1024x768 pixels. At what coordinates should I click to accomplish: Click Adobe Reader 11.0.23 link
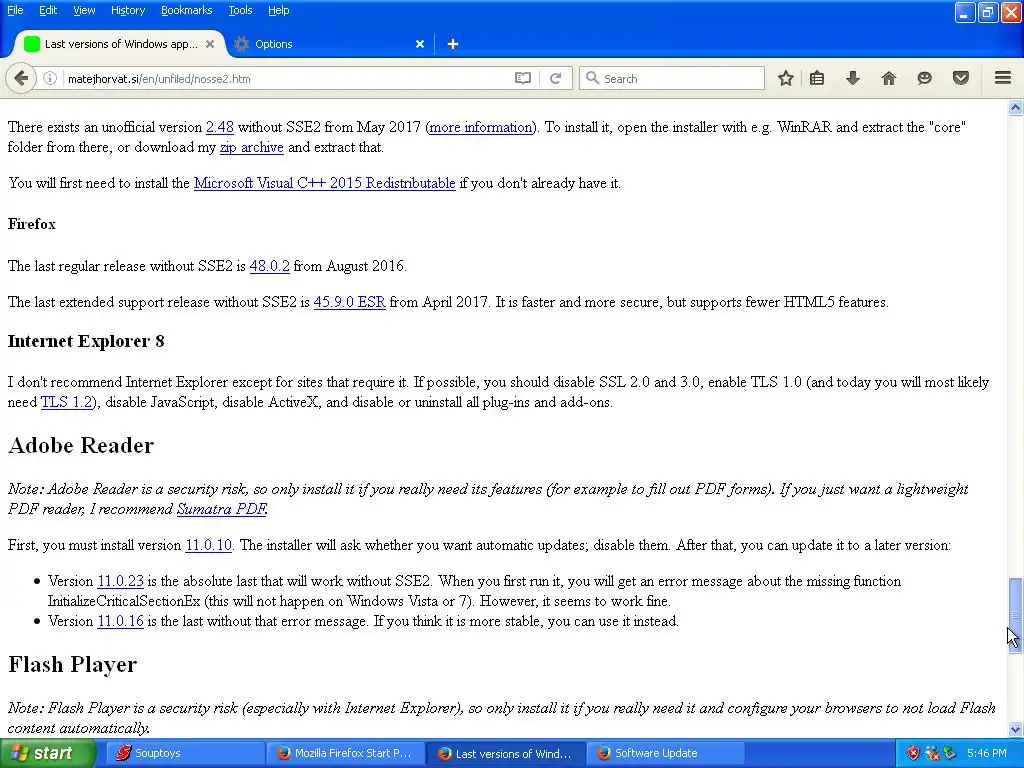click(x=120, y=581)
